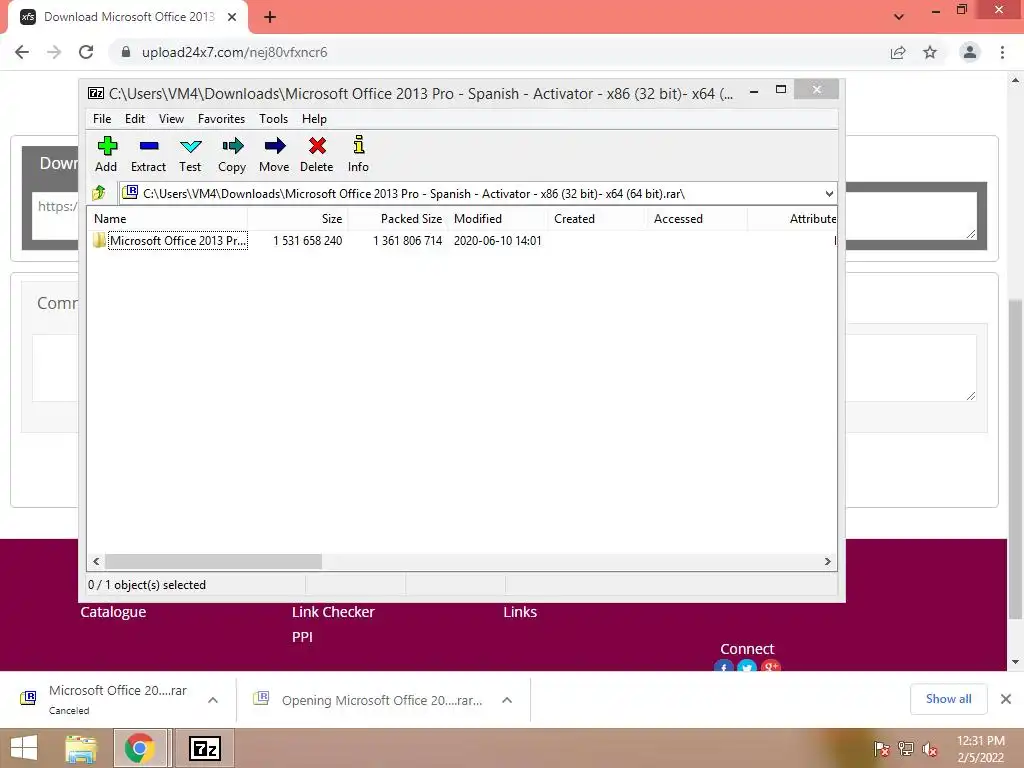Run the Test archive tool

click(x=191, y=146)
